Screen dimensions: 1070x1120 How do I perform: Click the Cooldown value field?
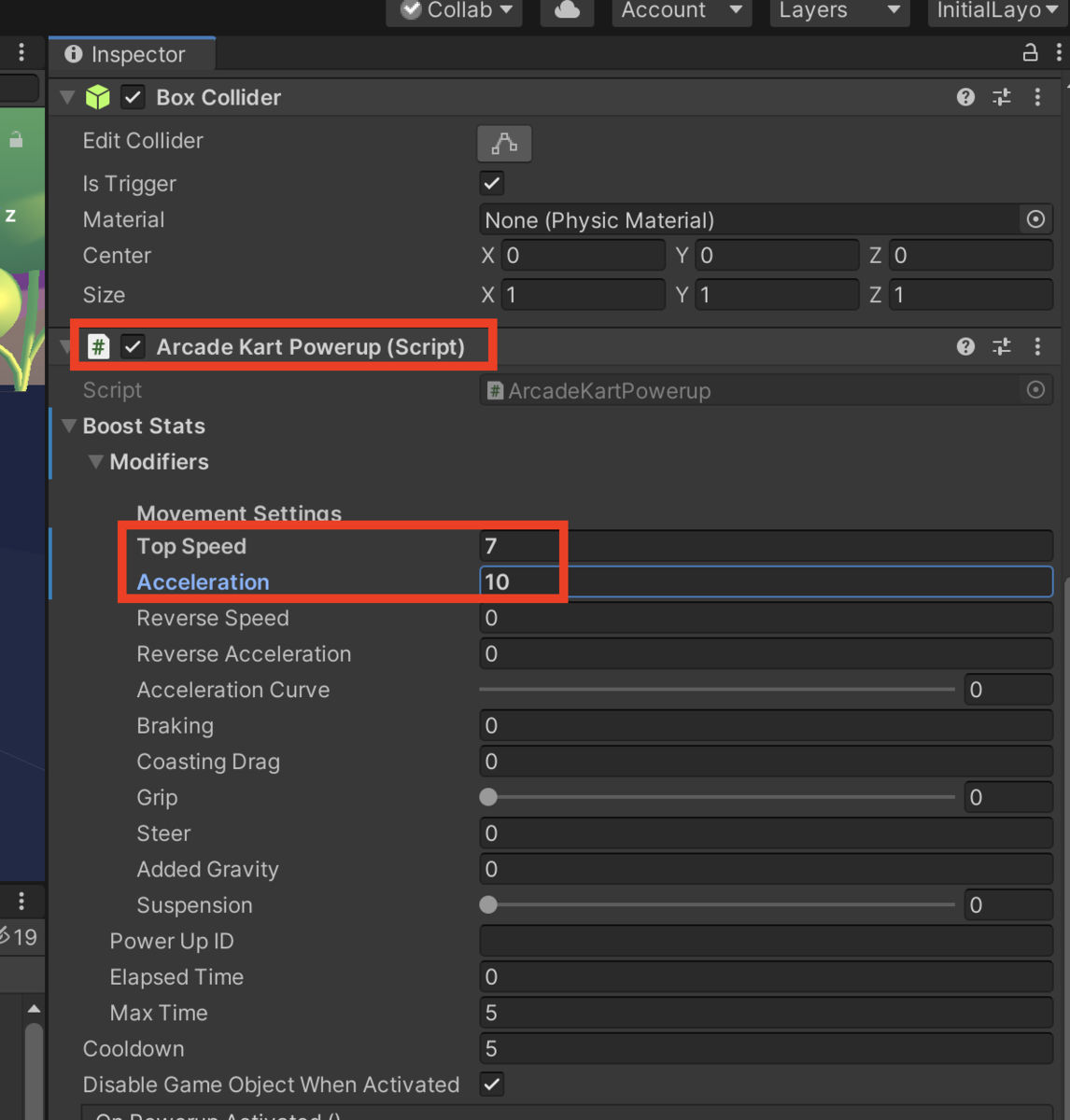click(766, 1048)
